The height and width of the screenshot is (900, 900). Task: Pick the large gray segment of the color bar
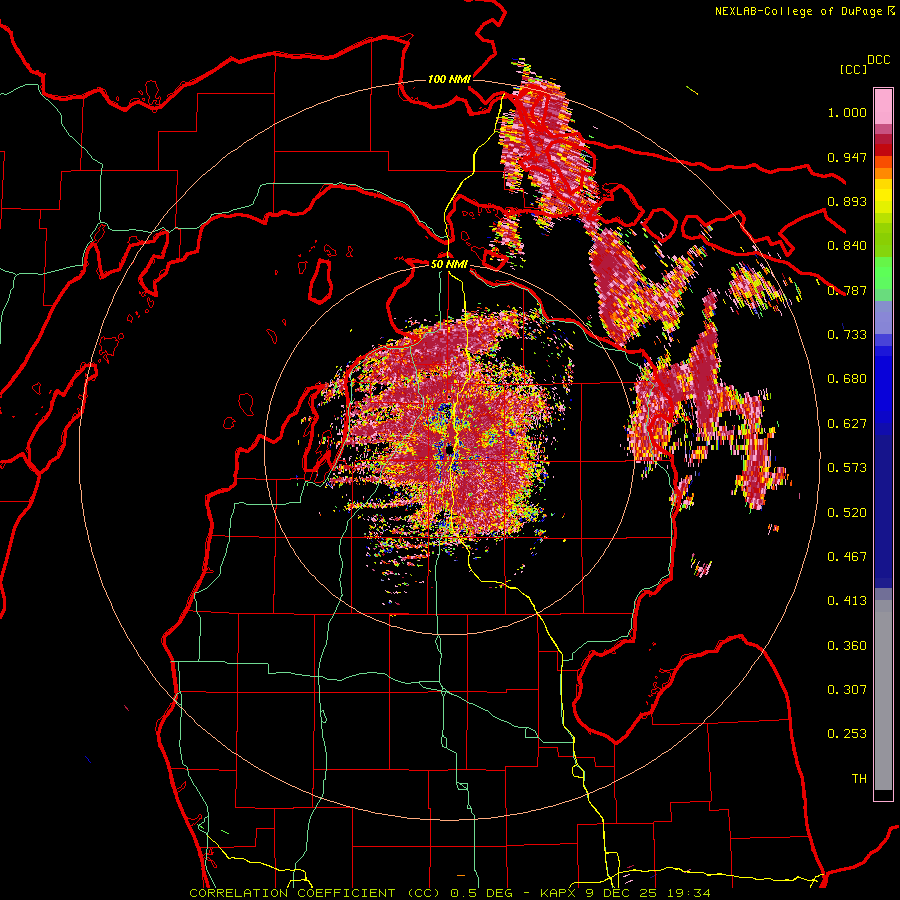883,695
